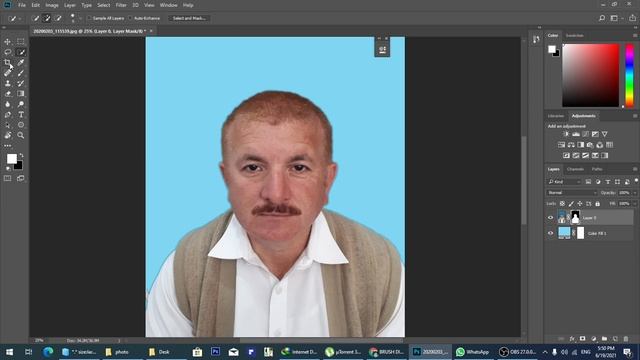The image size is (640, 360).
Task: Select the Healing Brush tool
Action: coord(7,73)
